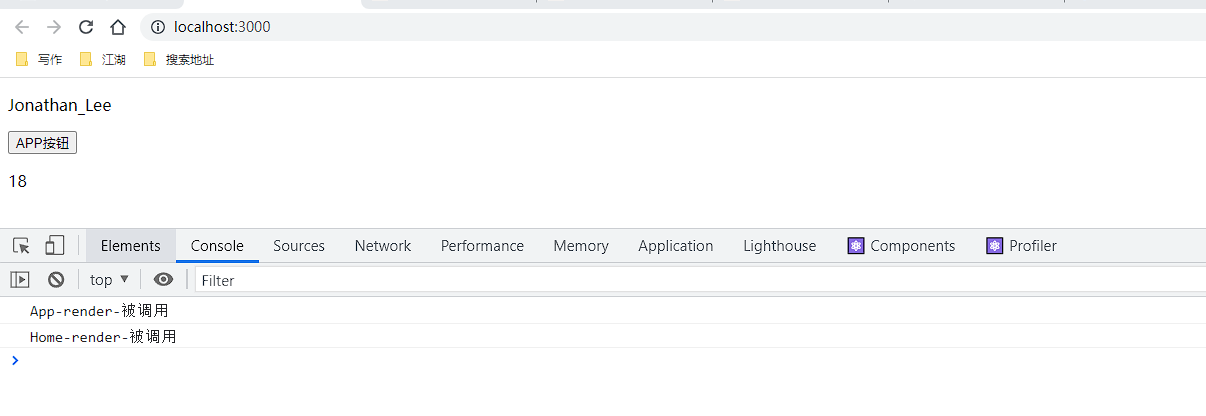
Task: Open the top JavaScript context dropdown
Action: [109, 280]
